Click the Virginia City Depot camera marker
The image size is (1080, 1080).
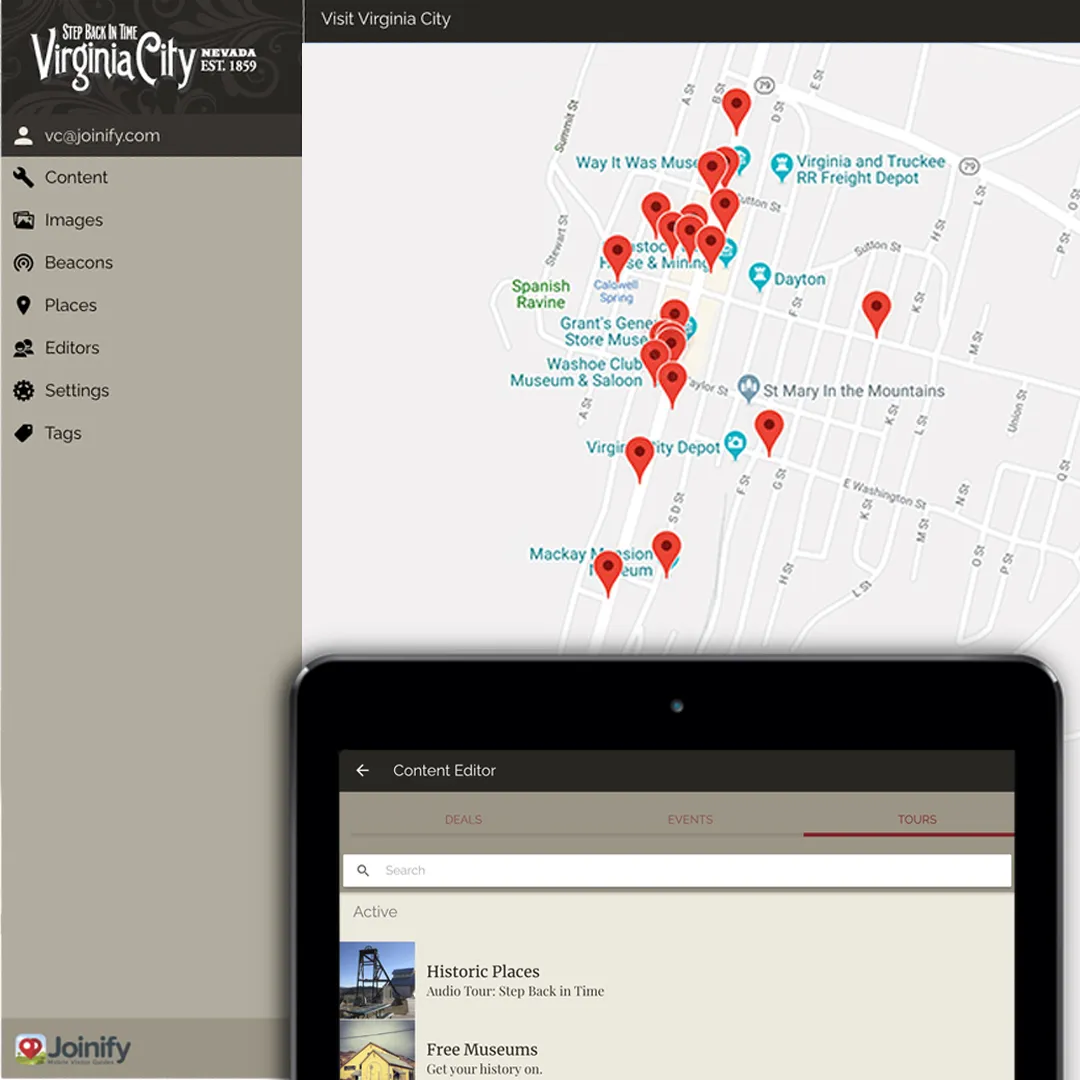736,445
